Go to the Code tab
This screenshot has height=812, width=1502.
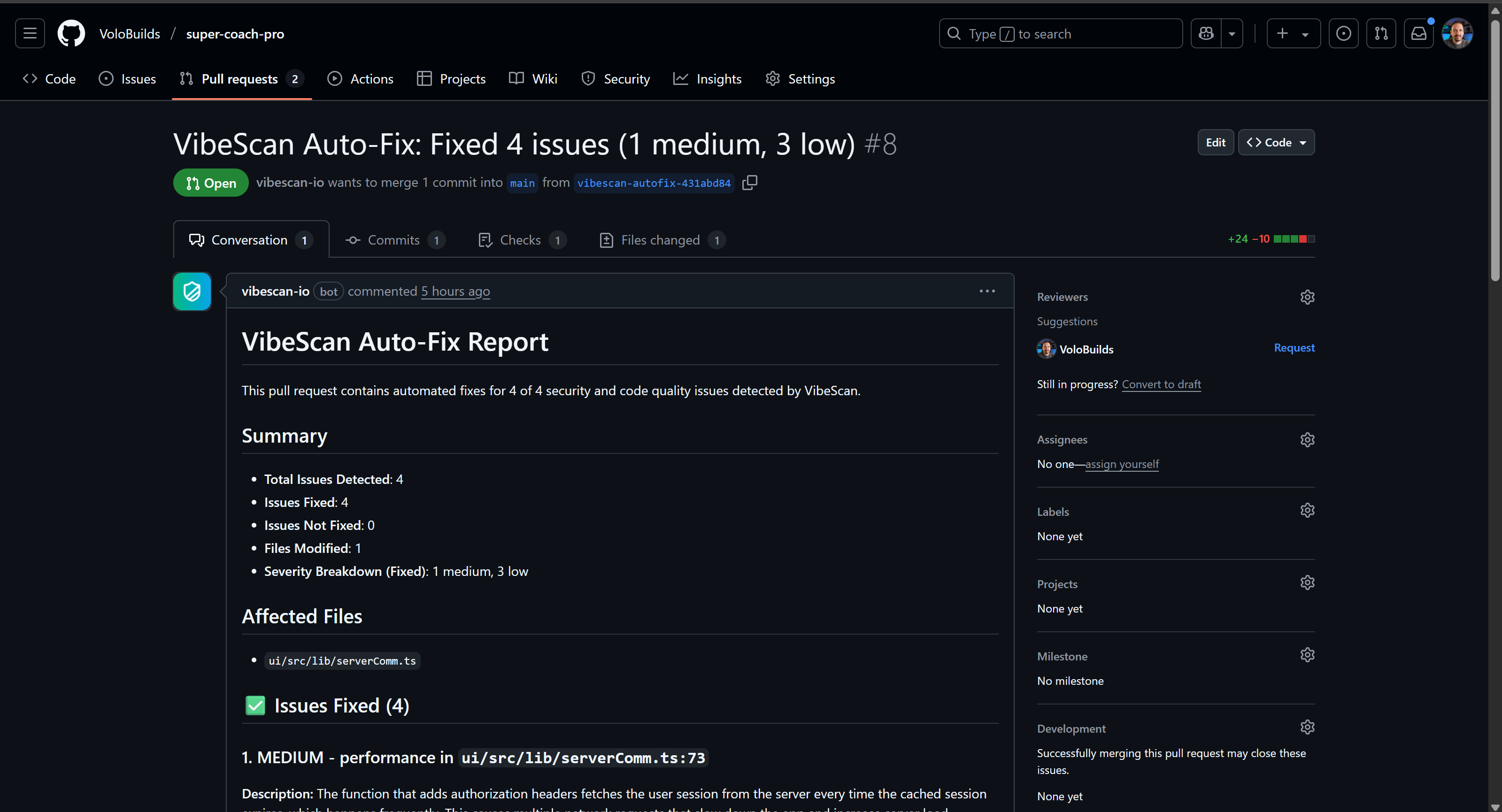[49, 79]
